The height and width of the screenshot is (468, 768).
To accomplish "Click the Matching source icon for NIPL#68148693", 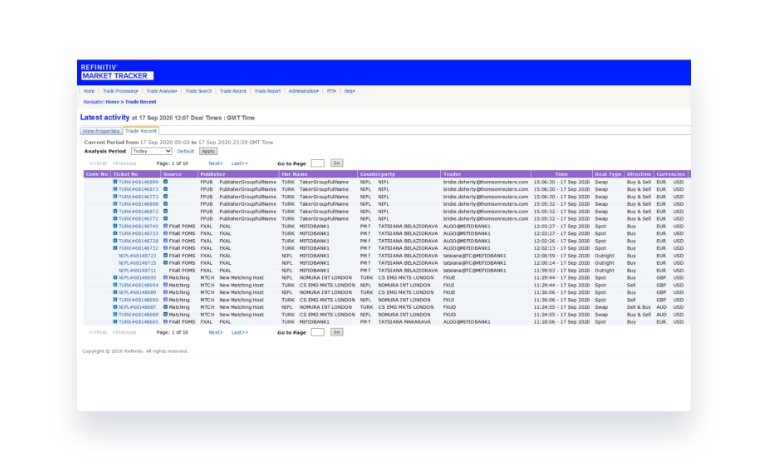I will click(x=166, y=277).
